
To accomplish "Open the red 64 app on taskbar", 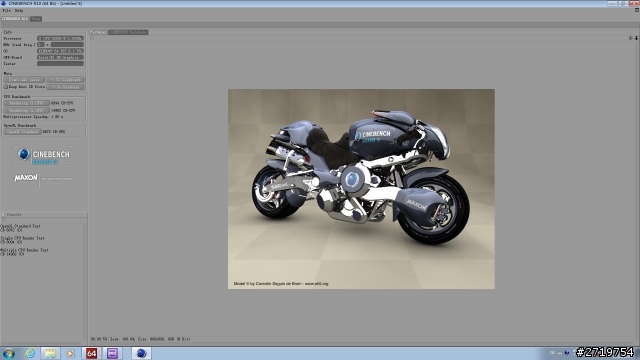I will [x=91, y=353].
